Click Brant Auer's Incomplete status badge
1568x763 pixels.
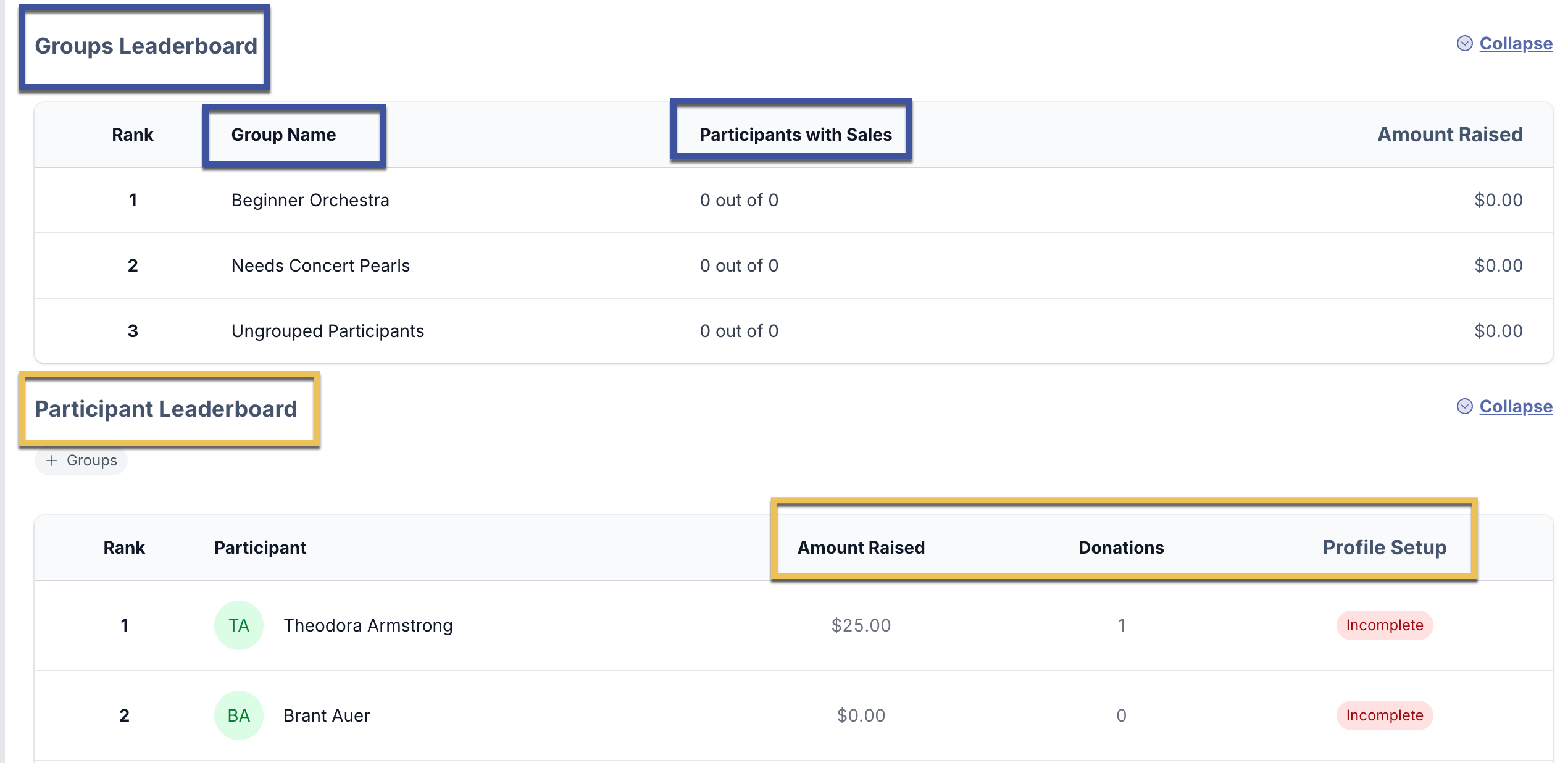pos(1384,715)
